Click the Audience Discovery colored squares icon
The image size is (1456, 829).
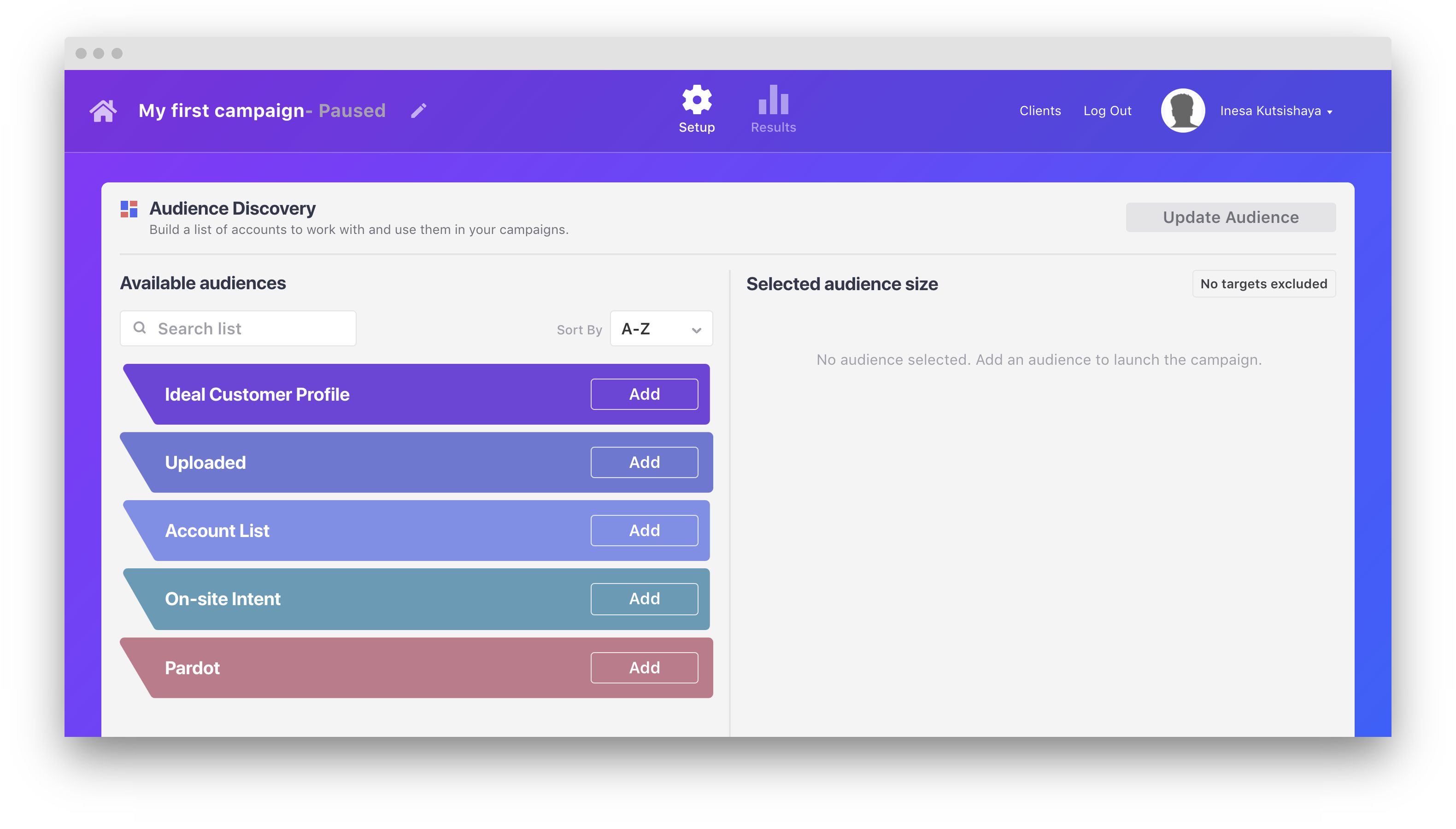click(129, 209)
